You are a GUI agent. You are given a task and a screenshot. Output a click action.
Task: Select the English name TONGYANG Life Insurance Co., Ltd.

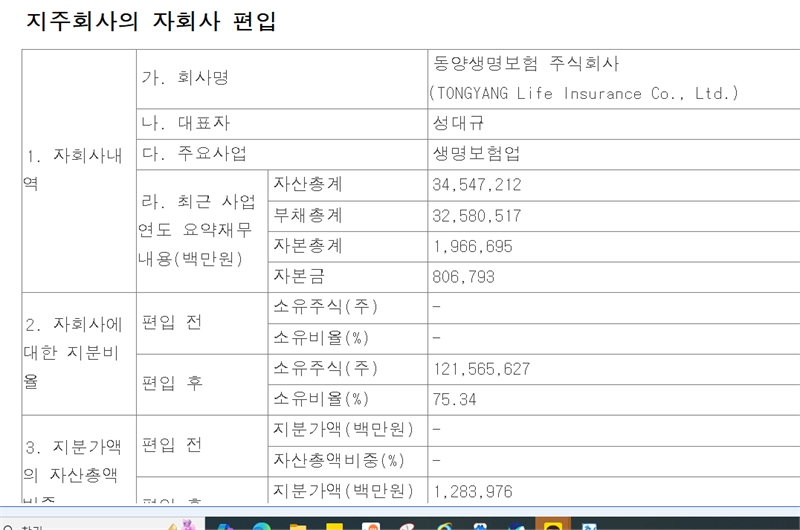pos(584,93)
